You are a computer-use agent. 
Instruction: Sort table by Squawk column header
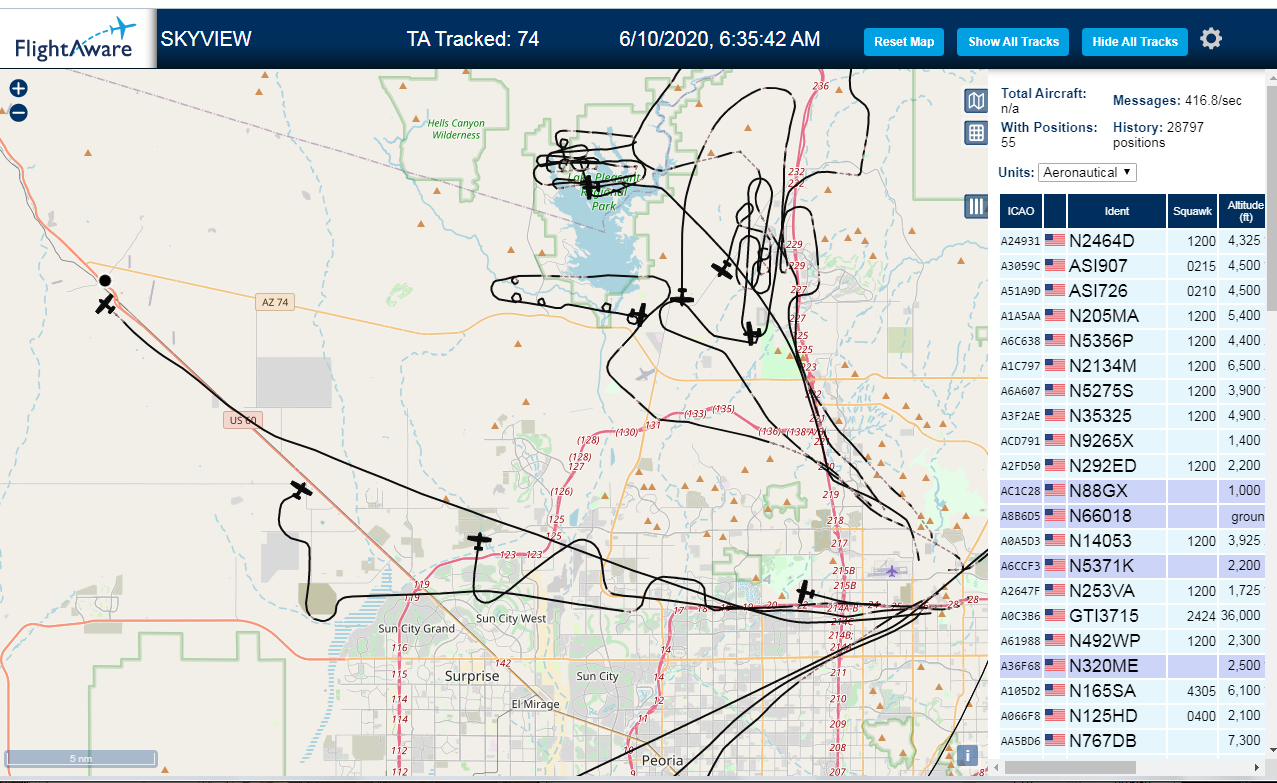(1192, 211)
